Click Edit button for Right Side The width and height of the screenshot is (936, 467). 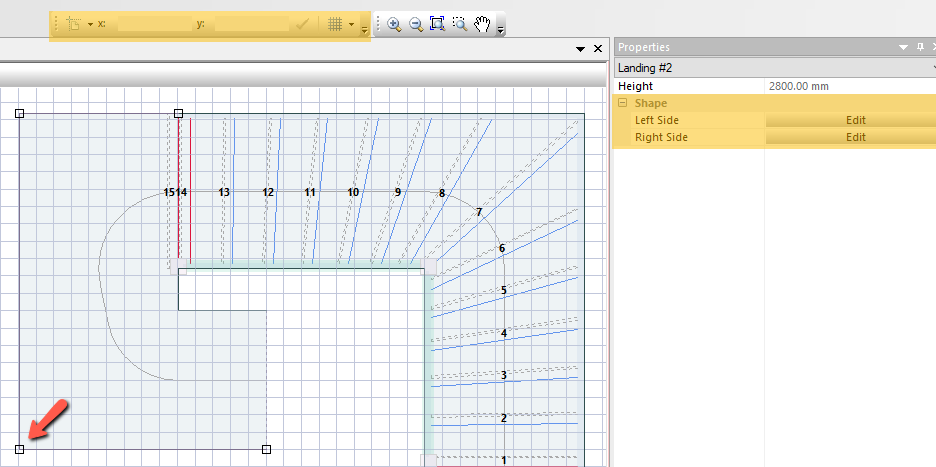click(x=855, y=137)
